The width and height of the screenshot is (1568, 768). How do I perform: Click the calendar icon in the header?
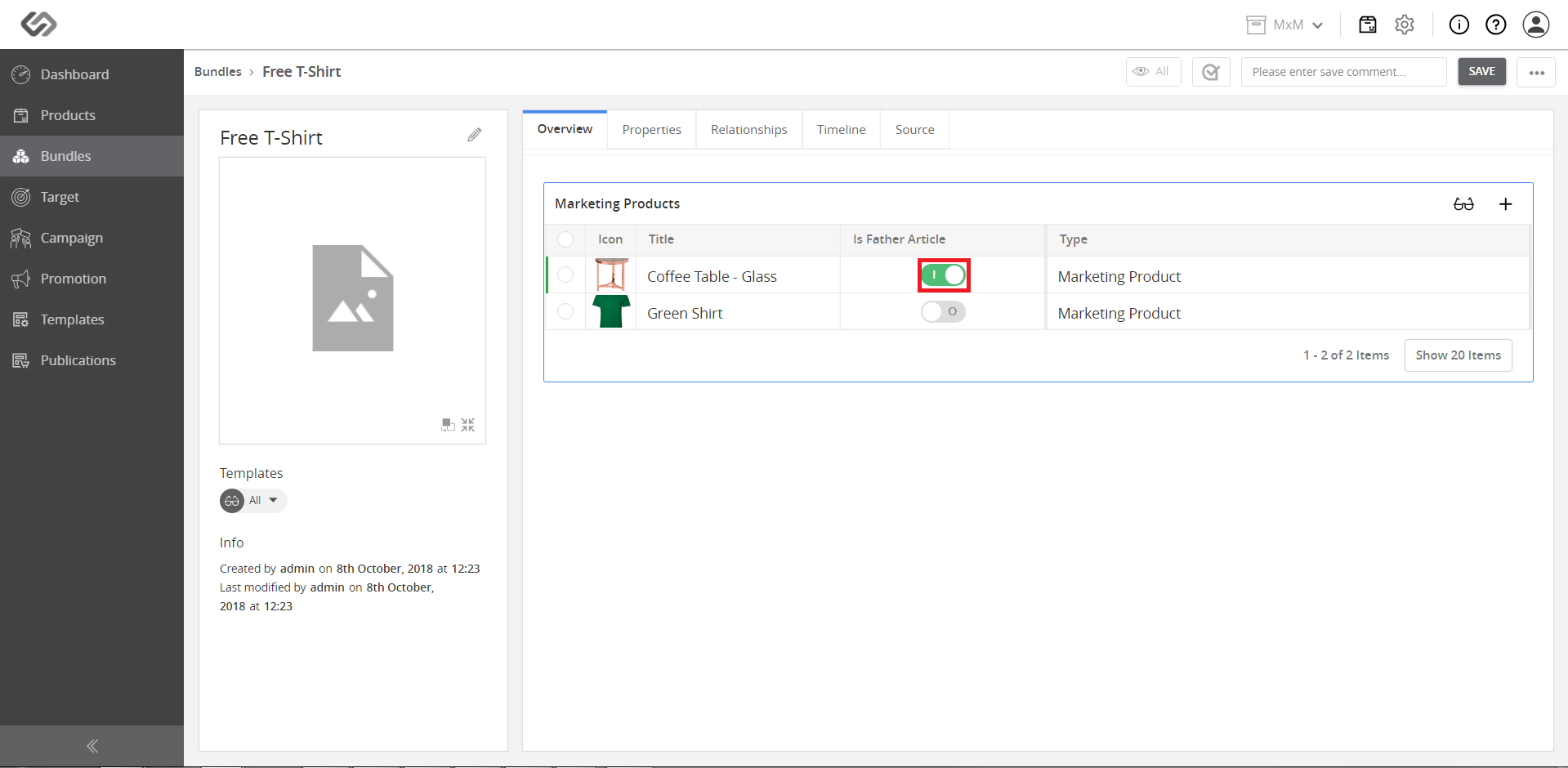[x=1368, y=25]
